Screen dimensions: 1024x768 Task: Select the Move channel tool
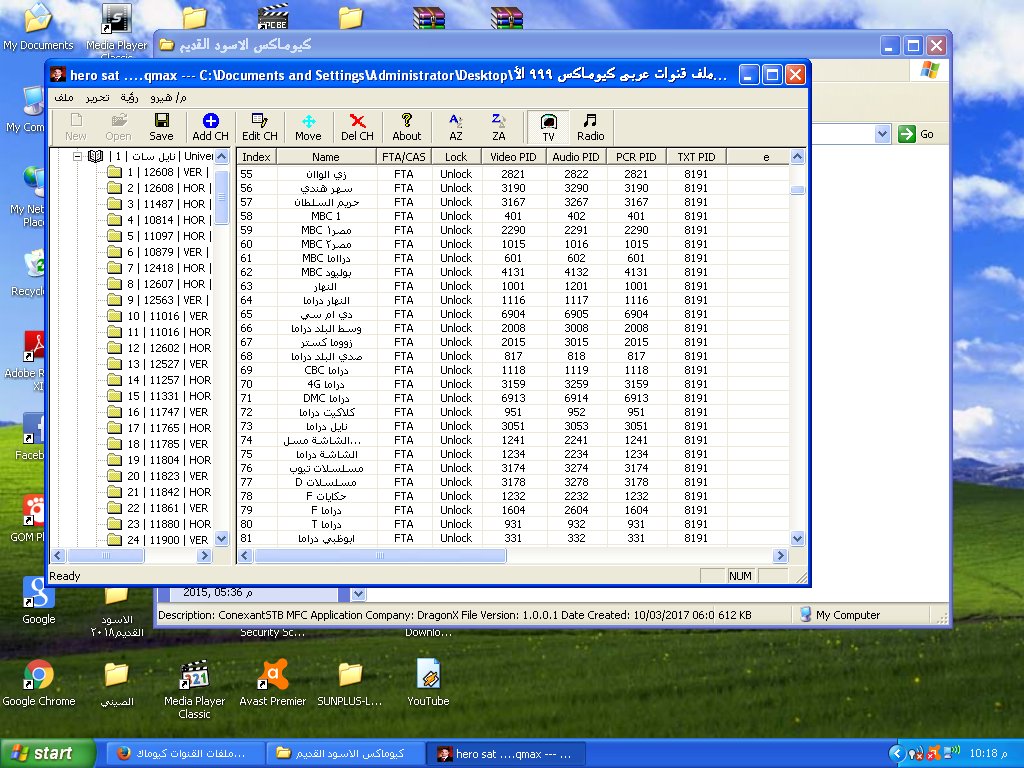click(x=308, y=127)
